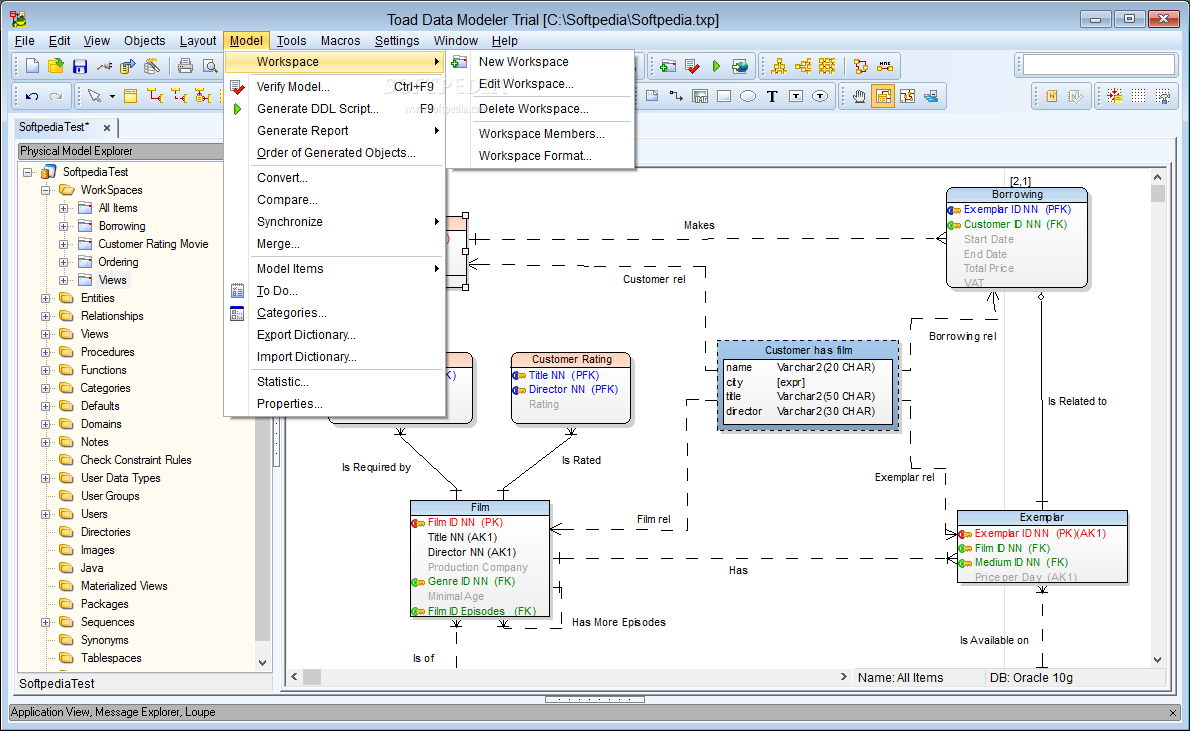This screenshot has height=731, width=1190.
Task: Select the rectangle shape tool
Action: tap(724, 96)
